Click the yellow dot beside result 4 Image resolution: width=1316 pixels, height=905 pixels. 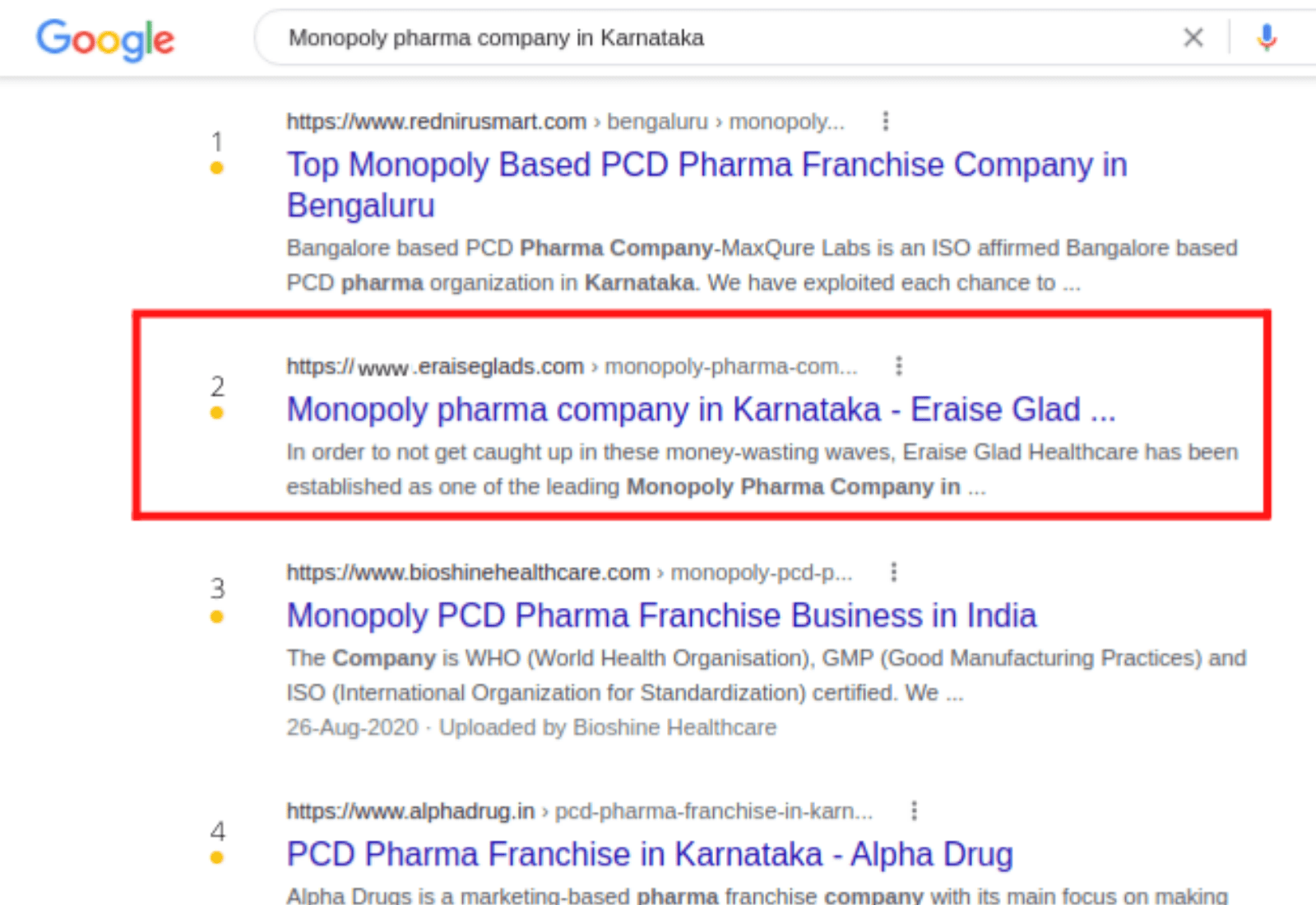[216, 857]
